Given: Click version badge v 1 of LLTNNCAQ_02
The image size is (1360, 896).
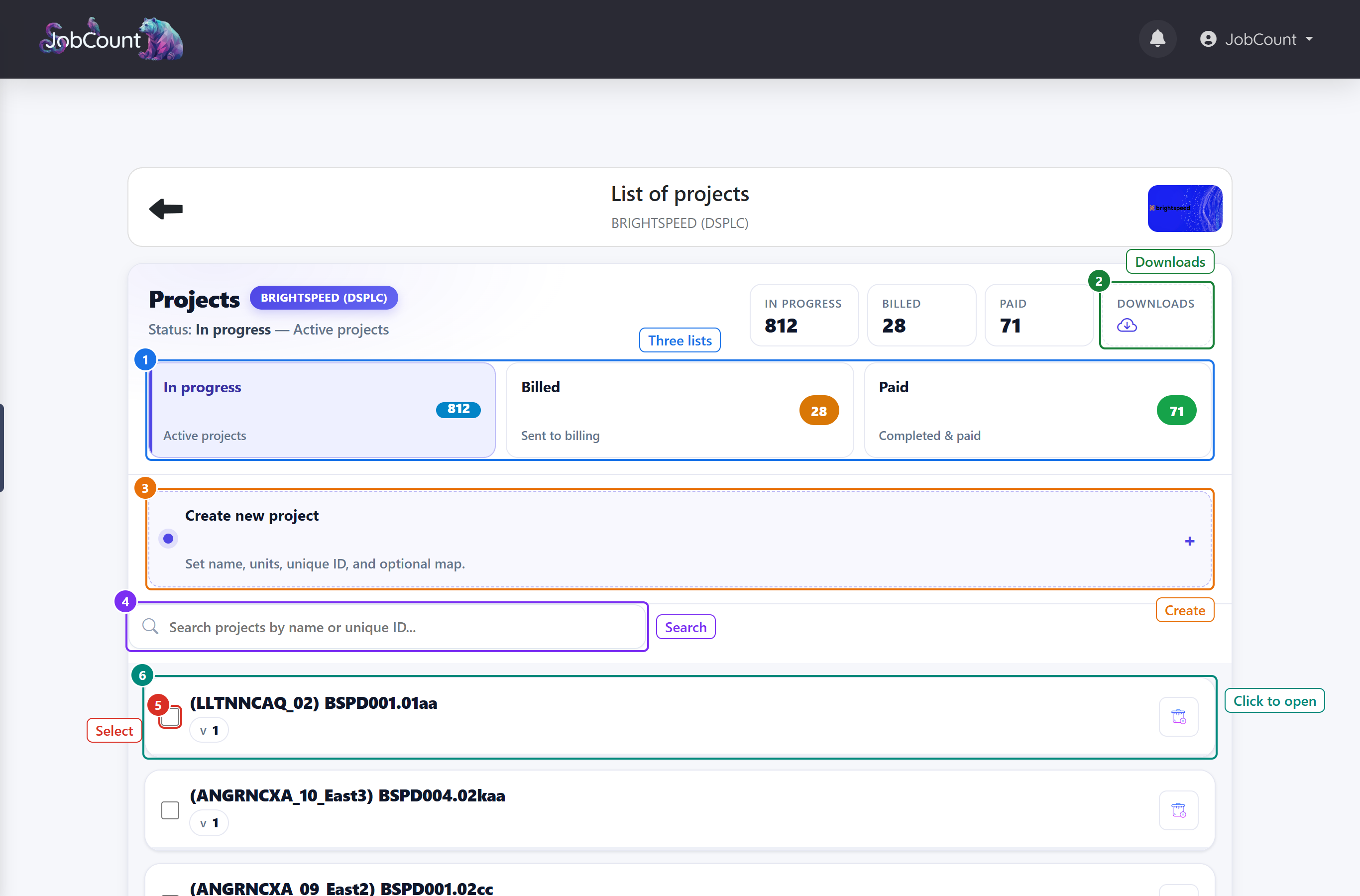Looking at the screenshot, I should click(209, 730).
